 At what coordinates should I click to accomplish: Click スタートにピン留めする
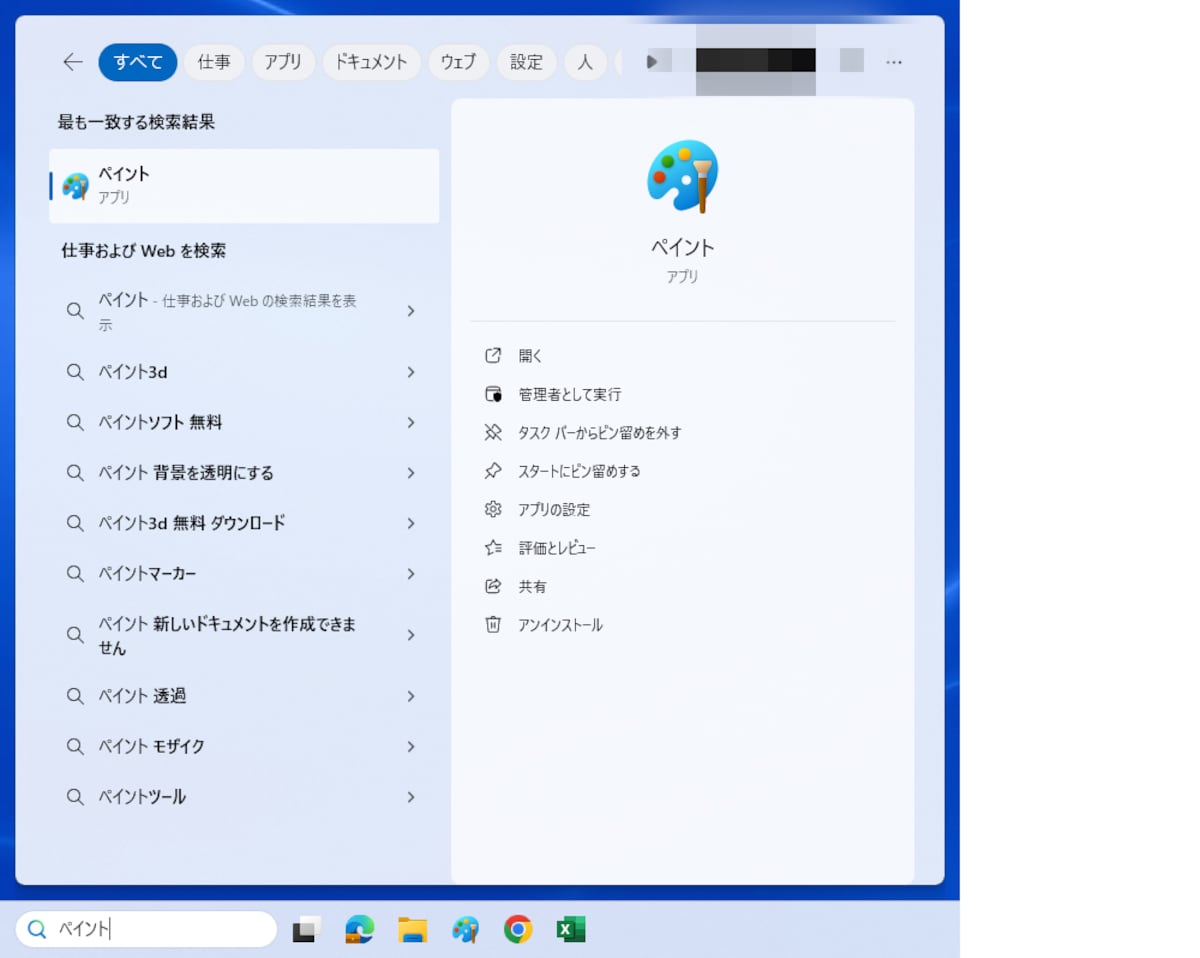pos(579,471)
